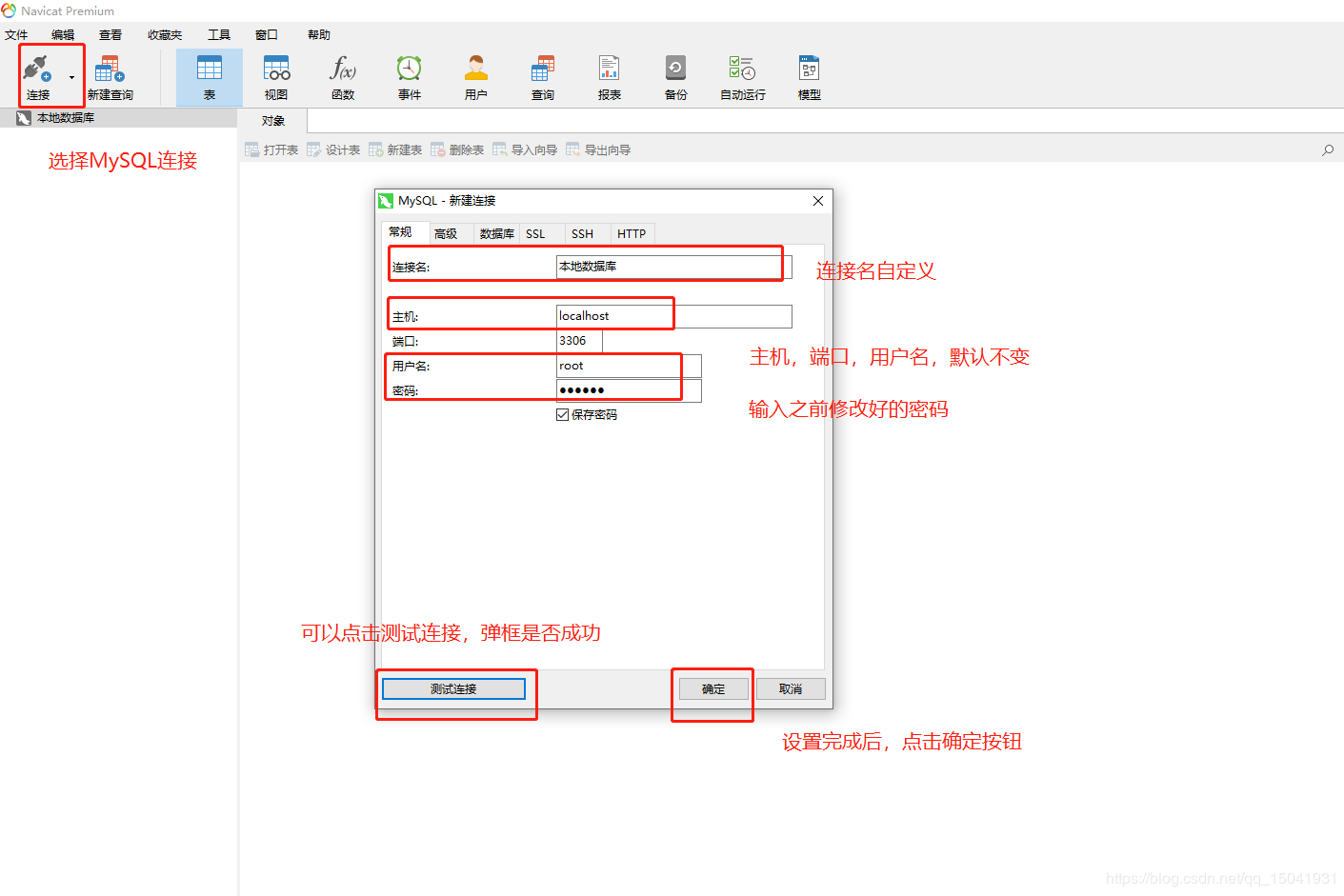Open the View (查看) menu
This screenshot has width=1344, height=896.
tap(110, 35)
